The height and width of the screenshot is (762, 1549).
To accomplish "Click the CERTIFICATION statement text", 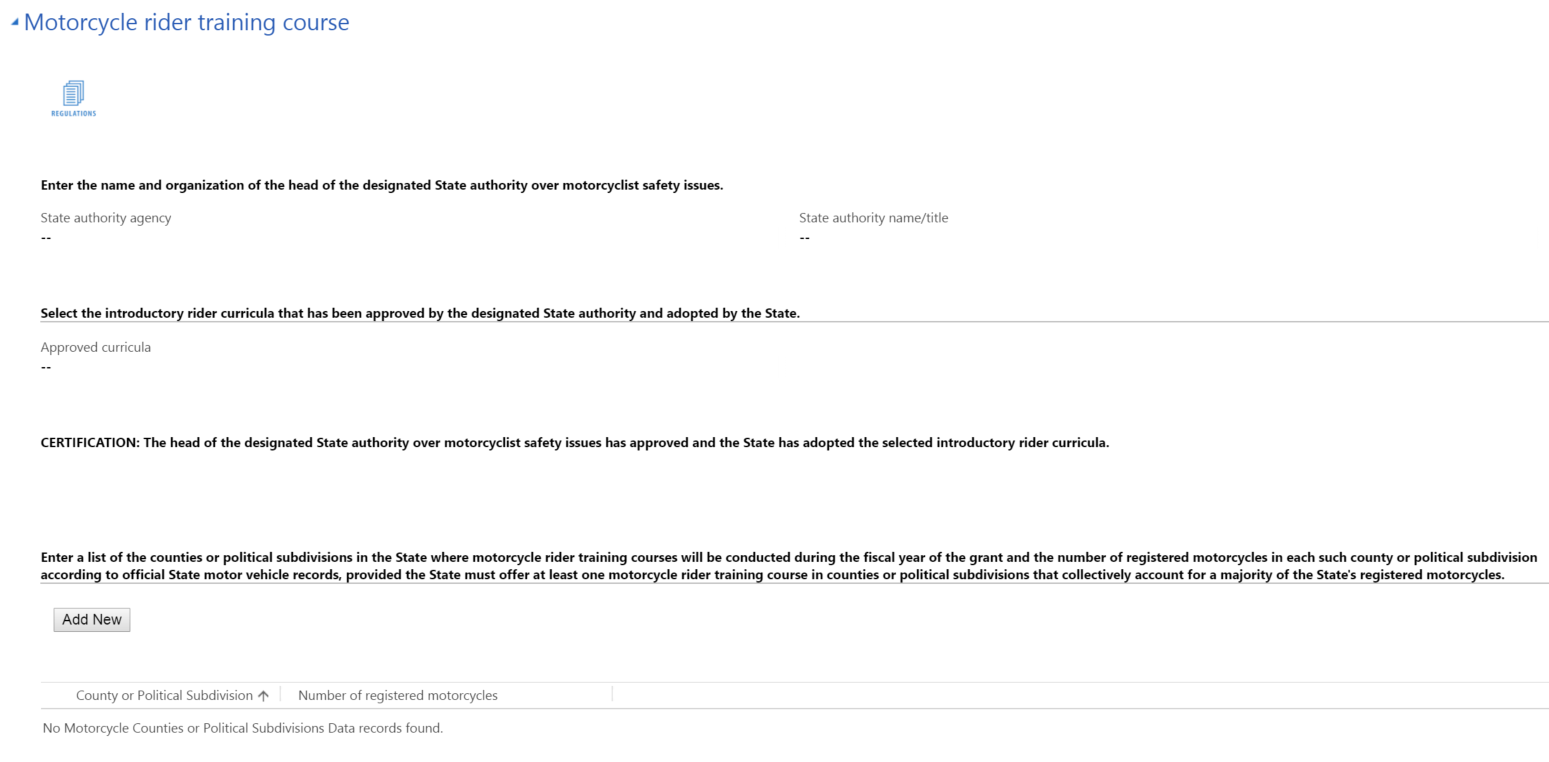I will pyautogui.click(x=574, y=443).
